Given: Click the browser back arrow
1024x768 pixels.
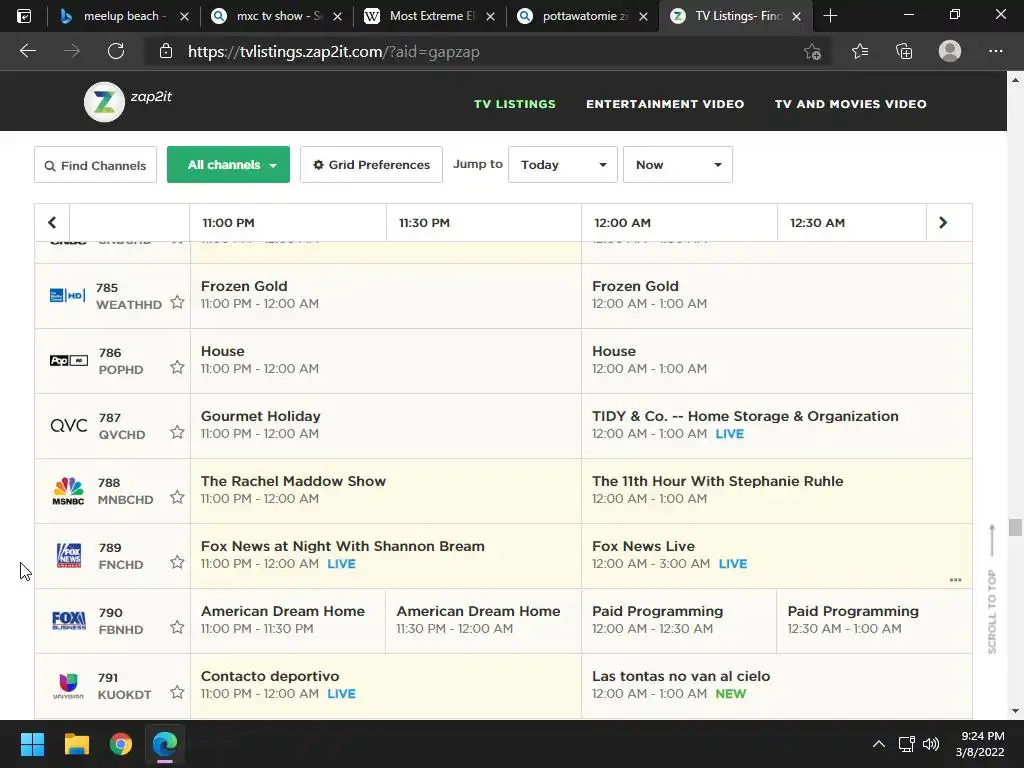Looking at the screenshot, I should [x=27, y=51].
